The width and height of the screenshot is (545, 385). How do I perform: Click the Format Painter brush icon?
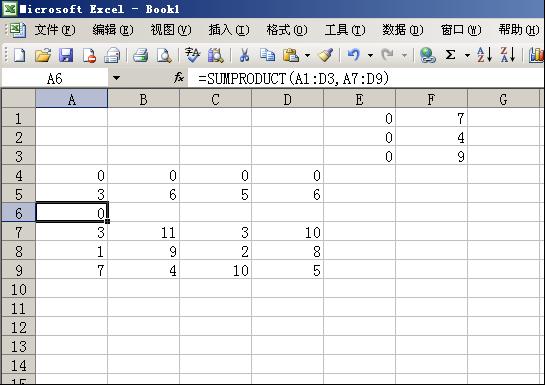(x=326, y=55)
